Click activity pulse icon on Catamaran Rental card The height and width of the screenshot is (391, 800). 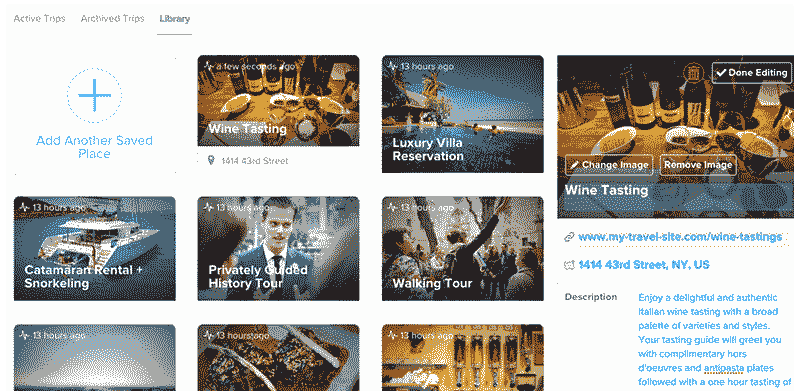[x=24, y=207]
